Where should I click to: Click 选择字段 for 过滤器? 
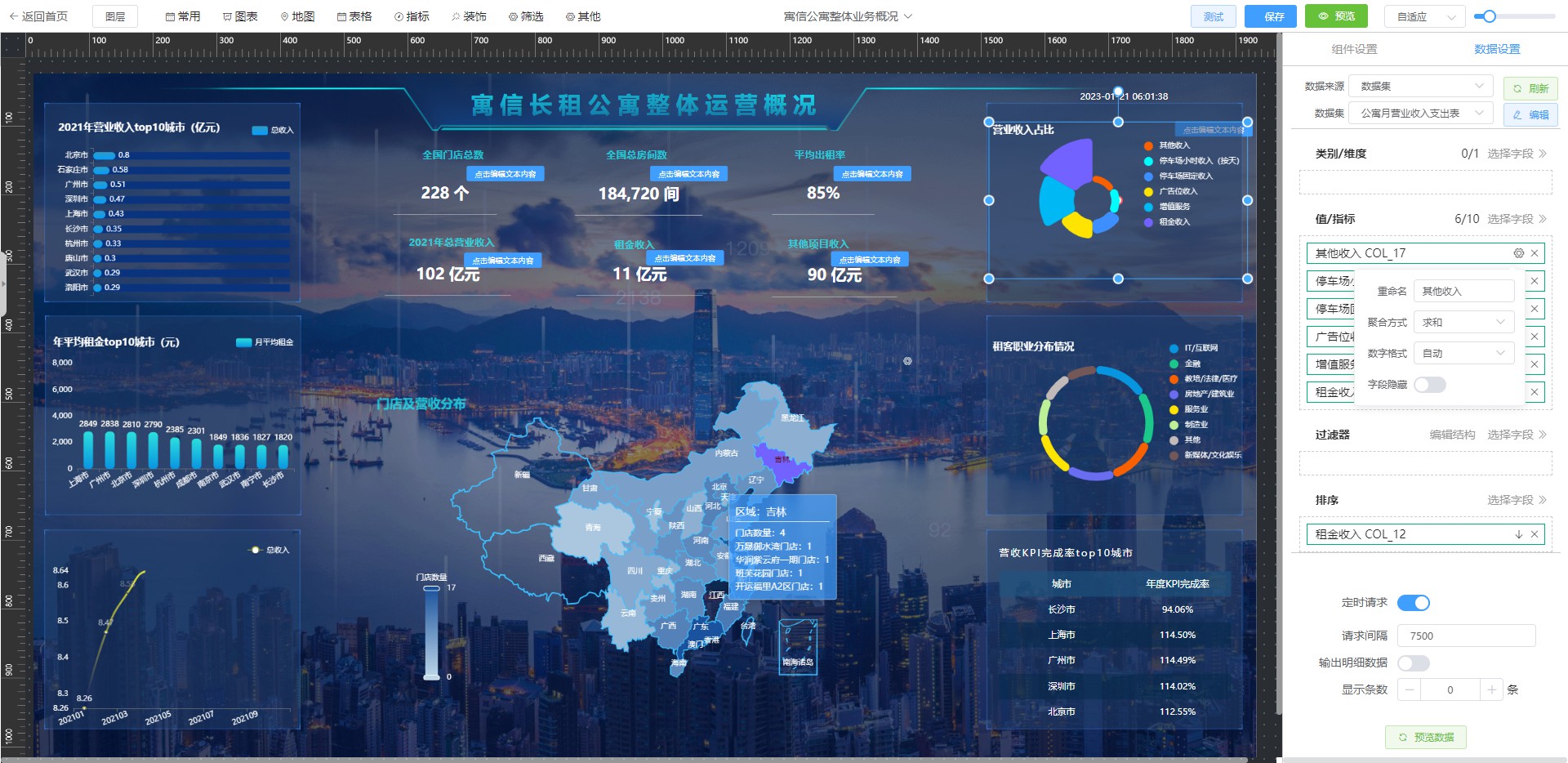tap(1517, 435)
